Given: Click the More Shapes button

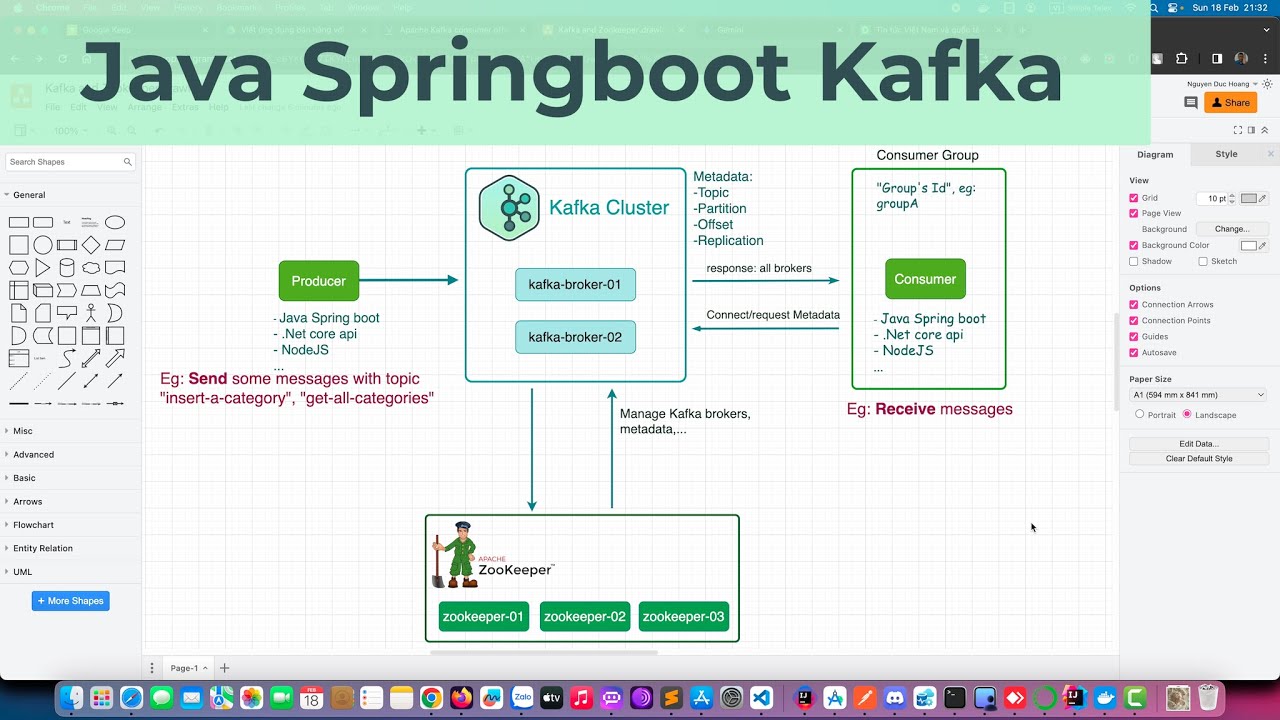Looking at the screenshot, I should pos(70,601).
